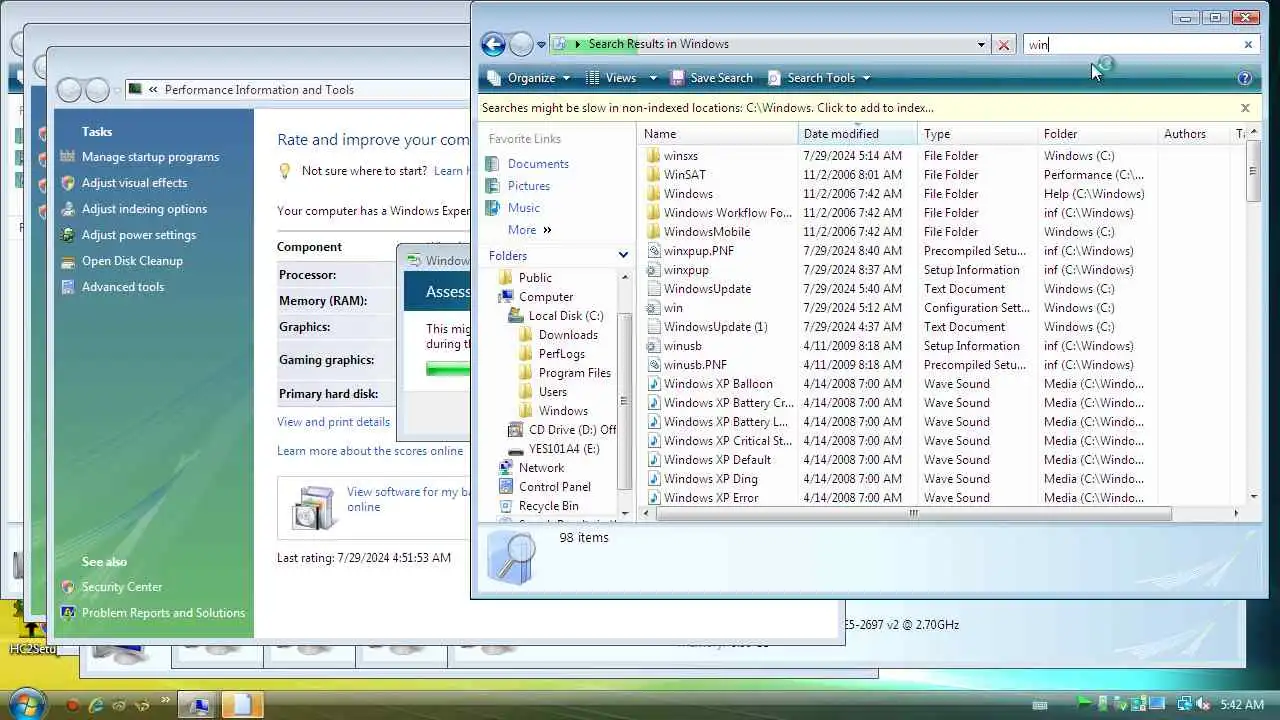Expand hidden Quick Launch icons chevron
The height and width of the screenshot is (720, 1280).
coord(164,701)
